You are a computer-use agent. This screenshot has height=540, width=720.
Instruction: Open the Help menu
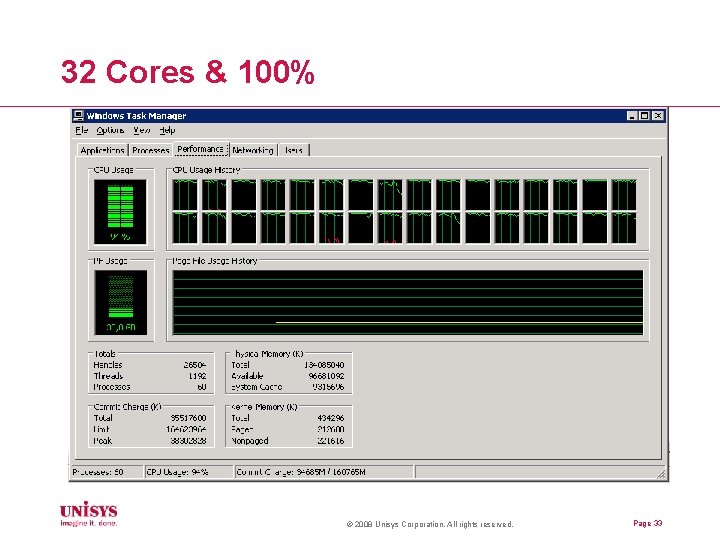[x=168, y=130]
